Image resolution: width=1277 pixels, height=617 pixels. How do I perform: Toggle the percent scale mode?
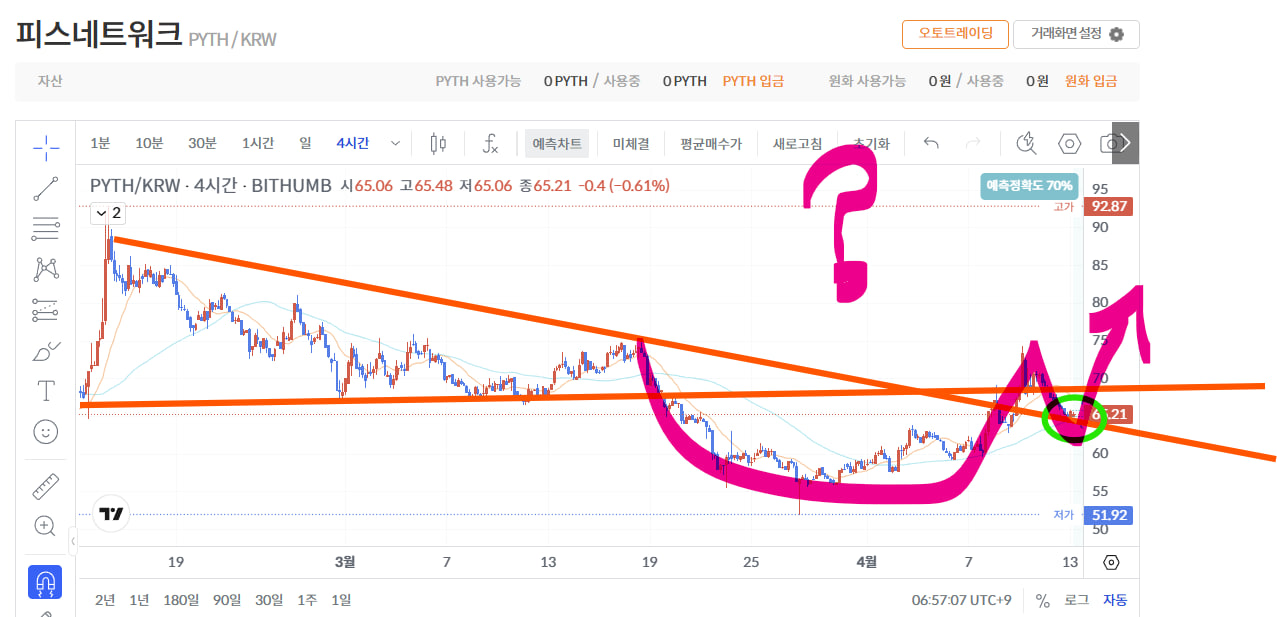[x=1043, y=600]
